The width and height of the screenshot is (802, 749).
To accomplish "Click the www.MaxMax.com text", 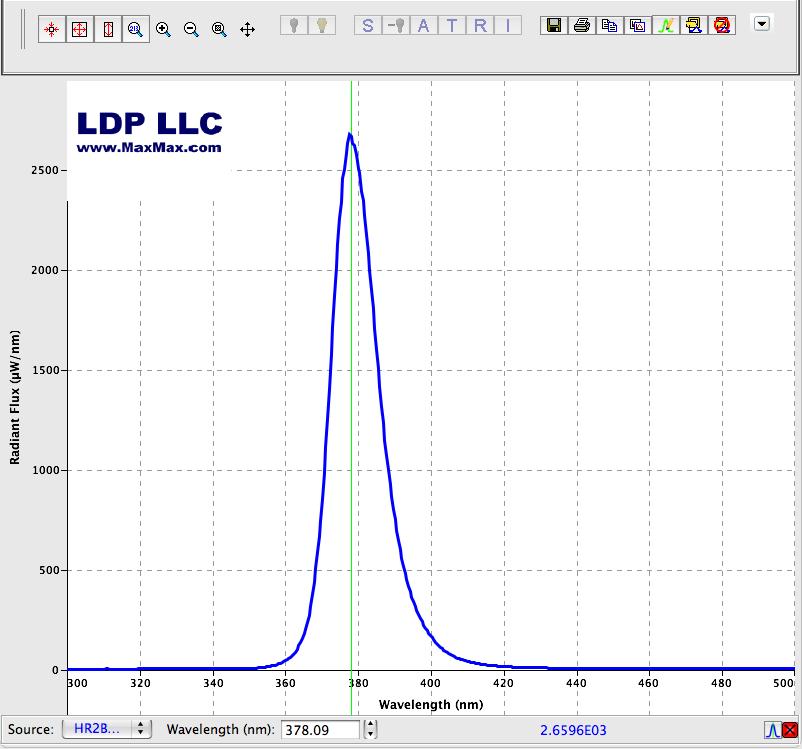I will click(x=149, y=148).
